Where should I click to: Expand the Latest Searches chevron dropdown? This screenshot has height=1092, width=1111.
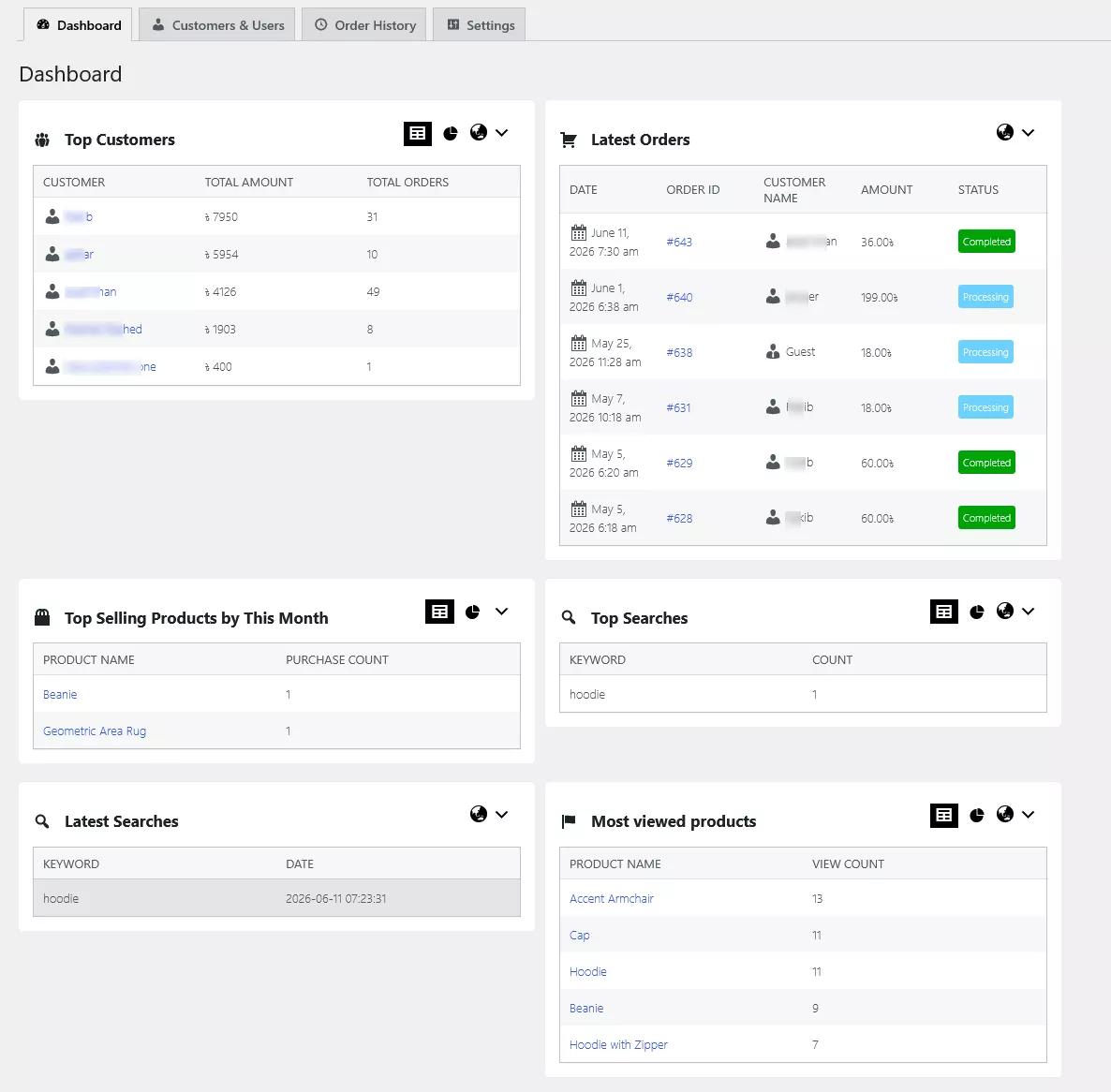[x=502, y=815]
